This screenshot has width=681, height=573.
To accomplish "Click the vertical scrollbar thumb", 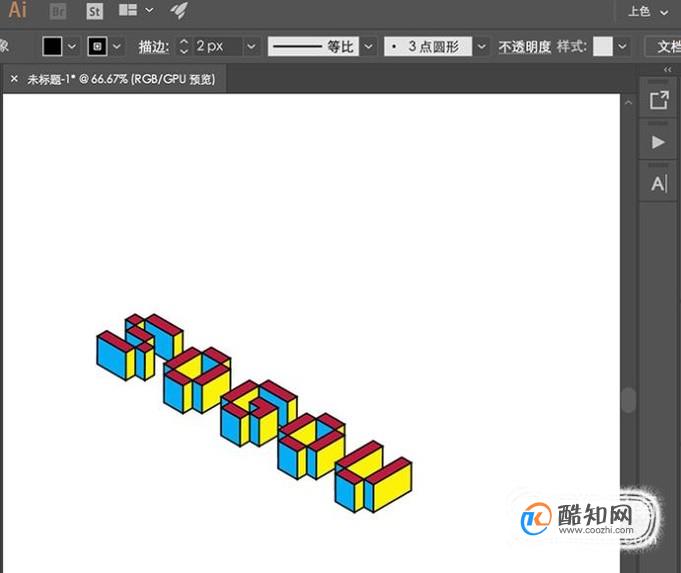I will point(628,400).
